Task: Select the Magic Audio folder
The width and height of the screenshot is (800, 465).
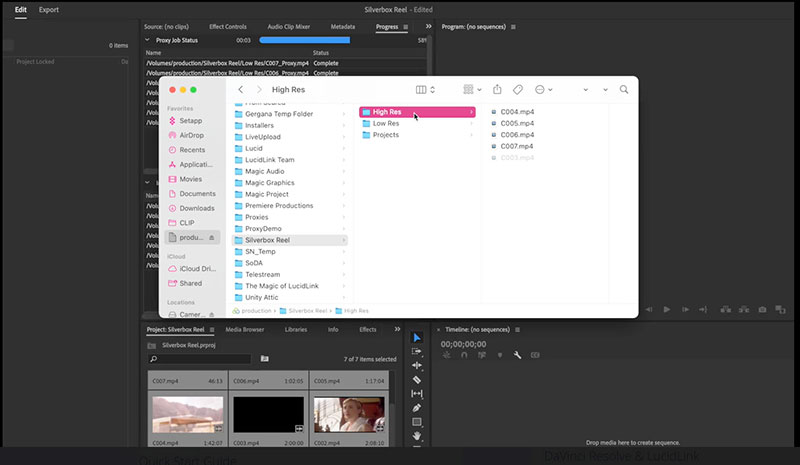Action: (x=290, y=171)
